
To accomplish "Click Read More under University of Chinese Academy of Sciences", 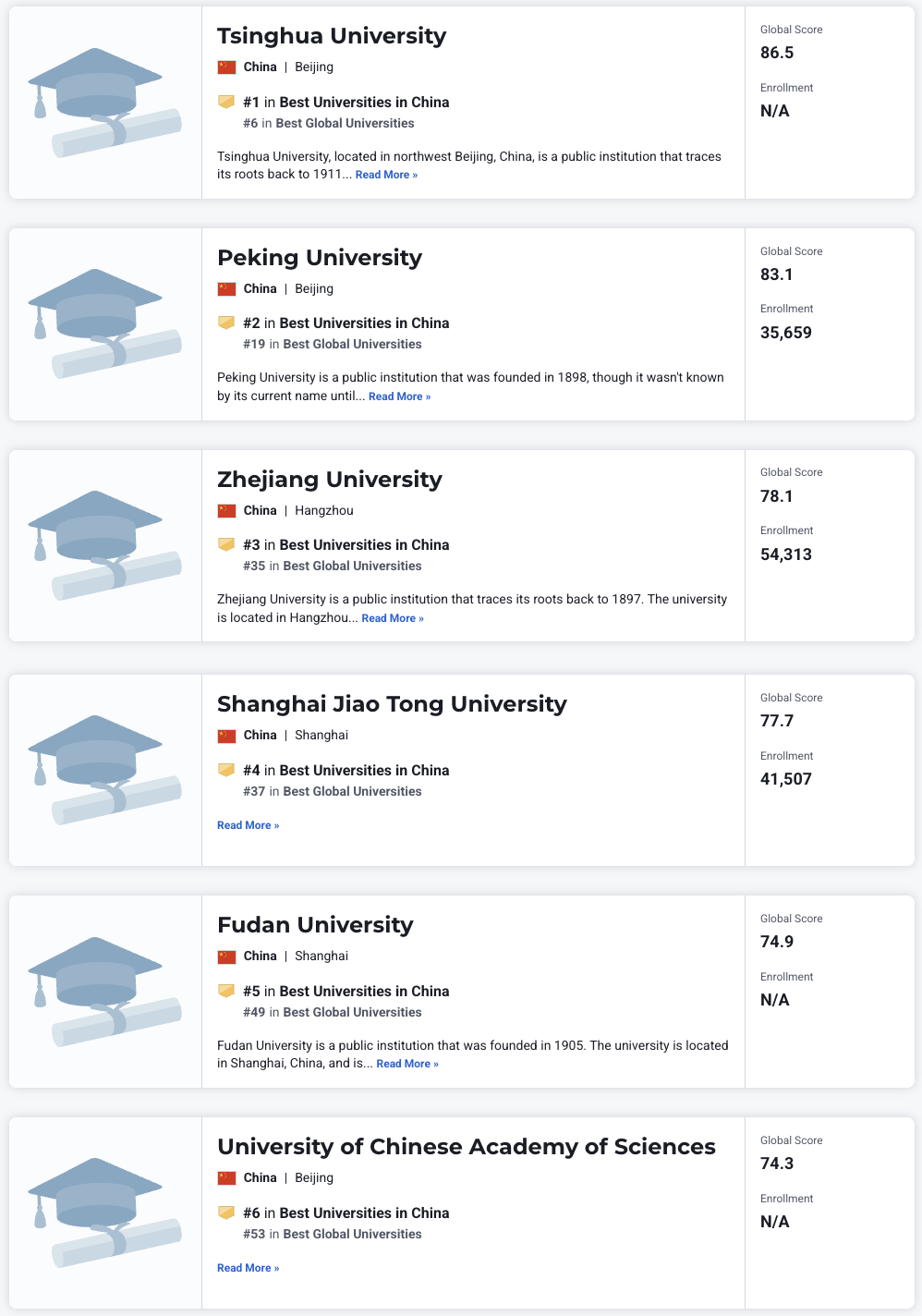I will pyautogui.click(x=248, y=1268).
